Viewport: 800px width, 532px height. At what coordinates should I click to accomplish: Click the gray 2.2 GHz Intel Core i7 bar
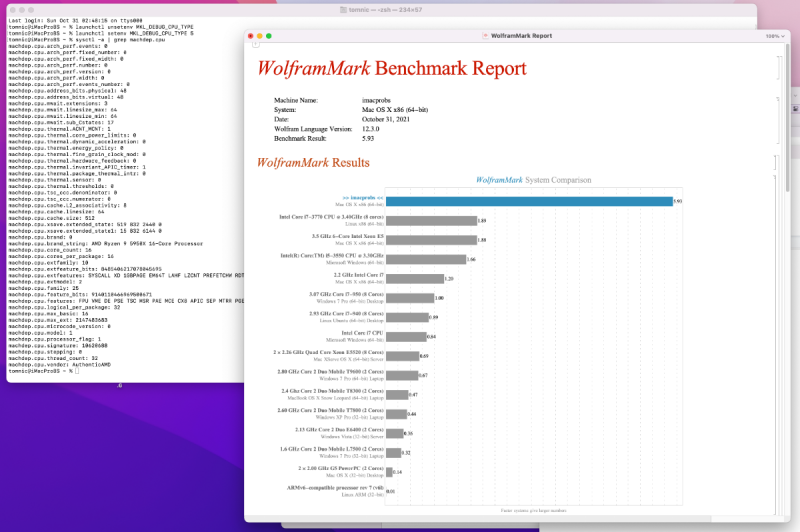click(x=415, y=278)
